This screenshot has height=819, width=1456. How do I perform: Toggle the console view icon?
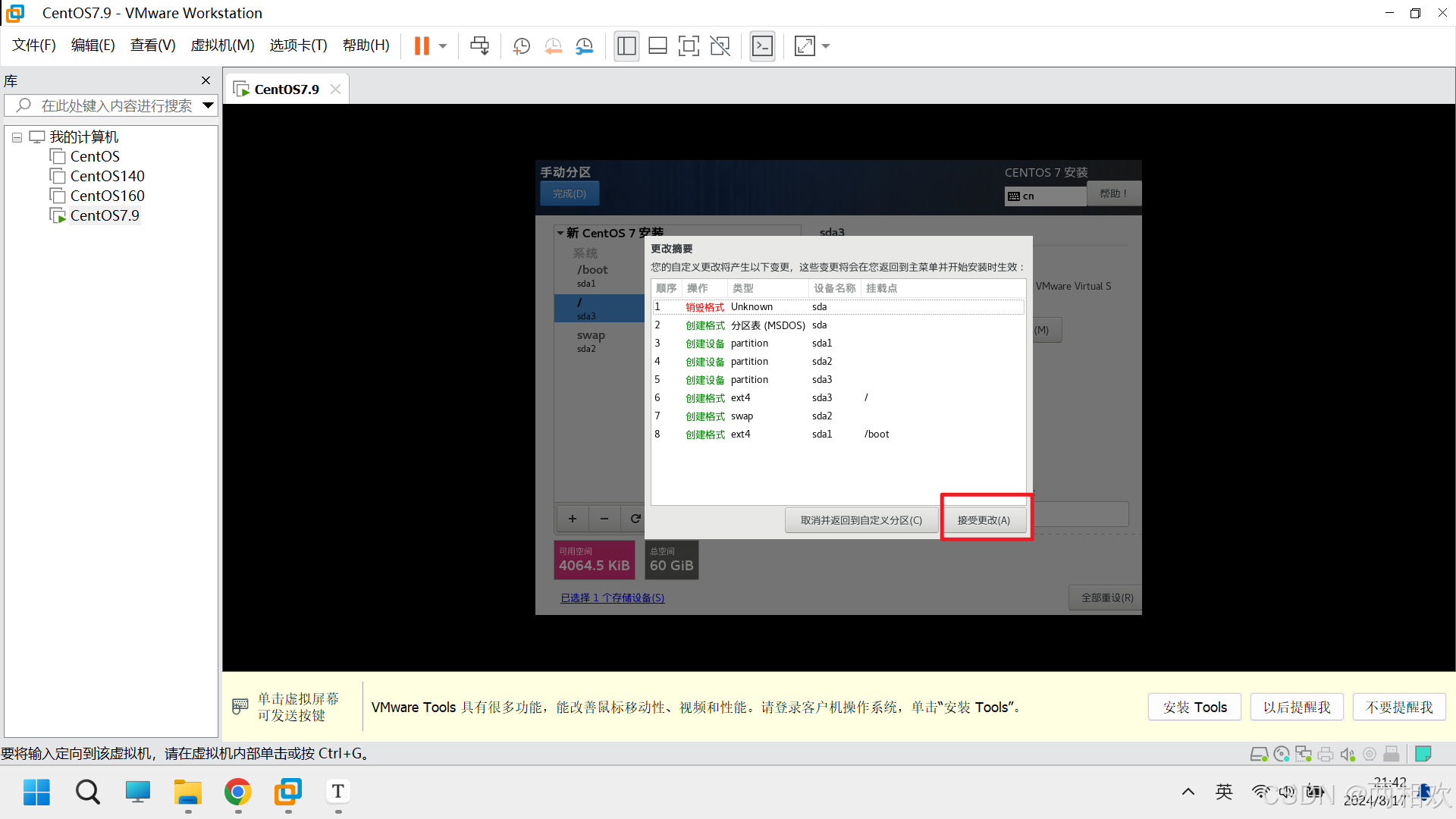tap(762, 46)
